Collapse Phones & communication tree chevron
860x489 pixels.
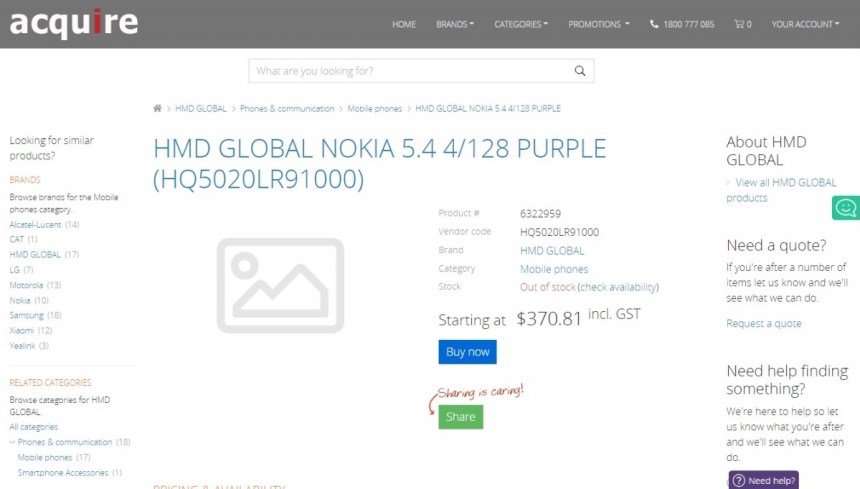(12, 442)
